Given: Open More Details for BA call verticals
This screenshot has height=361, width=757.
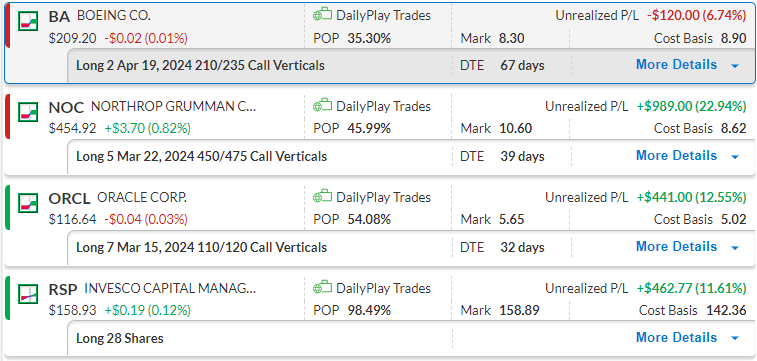Looking at the screenshot, I should pos(676,65).
